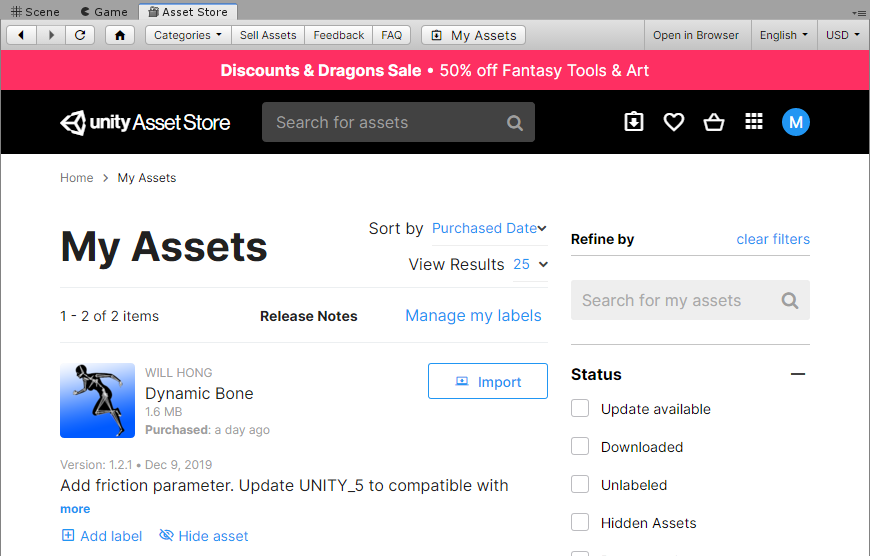Go to Asset Store home icon
This screenshot has height=556, width=870.
pos(120,35)
